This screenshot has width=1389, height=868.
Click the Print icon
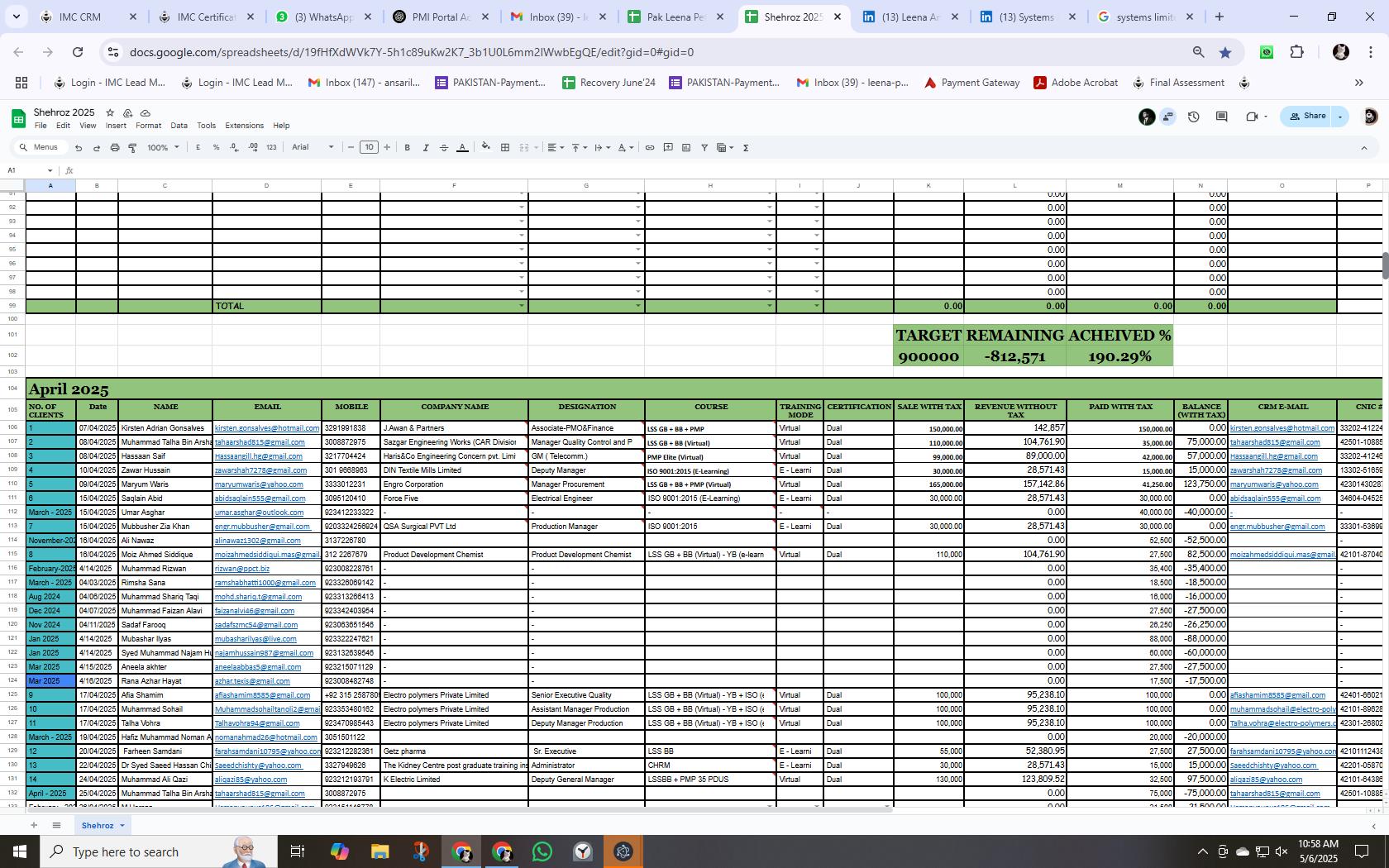tap(115, 148)
